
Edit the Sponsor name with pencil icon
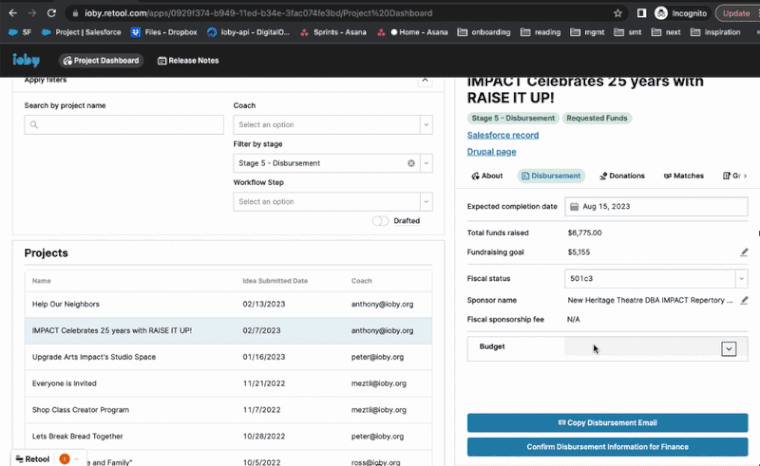tap(744, 300)
